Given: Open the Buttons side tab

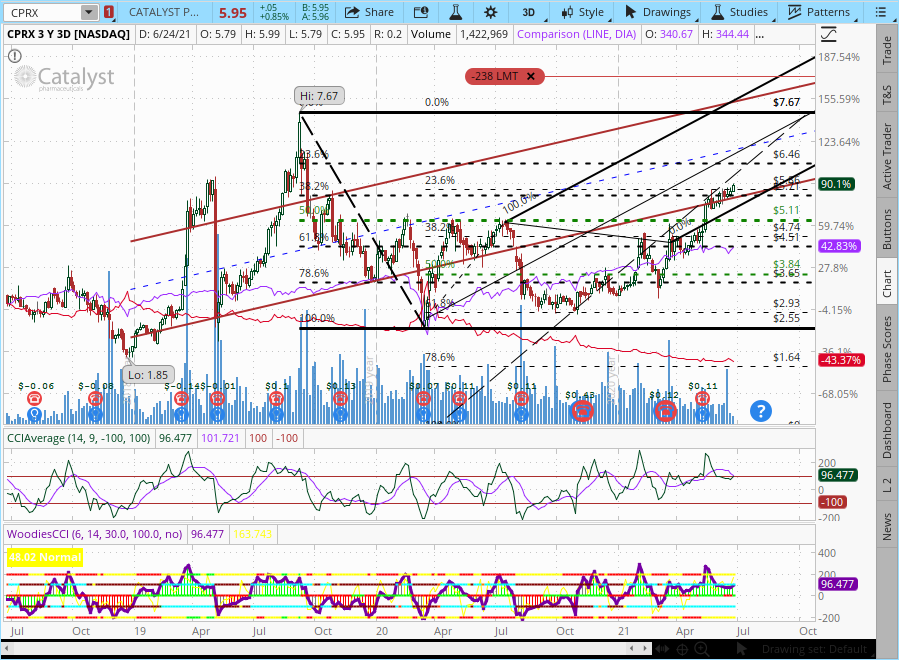Looking at the screenshot, I should click(887, 229).
